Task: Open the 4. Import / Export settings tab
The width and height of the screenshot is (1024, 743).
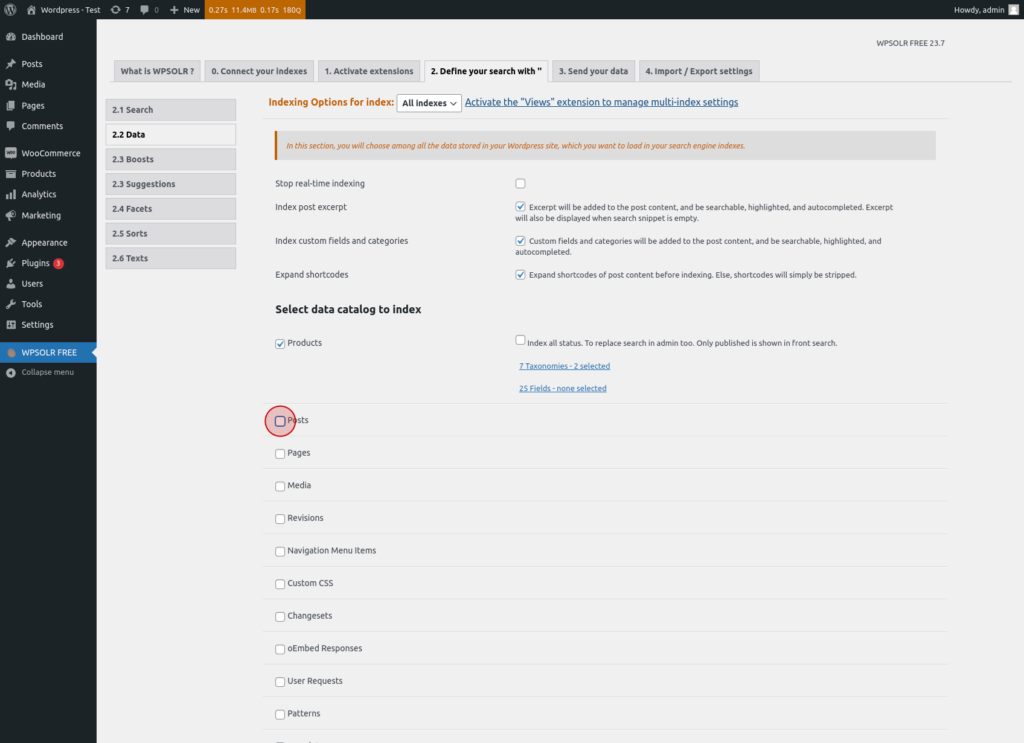Action: pos(699,71)
